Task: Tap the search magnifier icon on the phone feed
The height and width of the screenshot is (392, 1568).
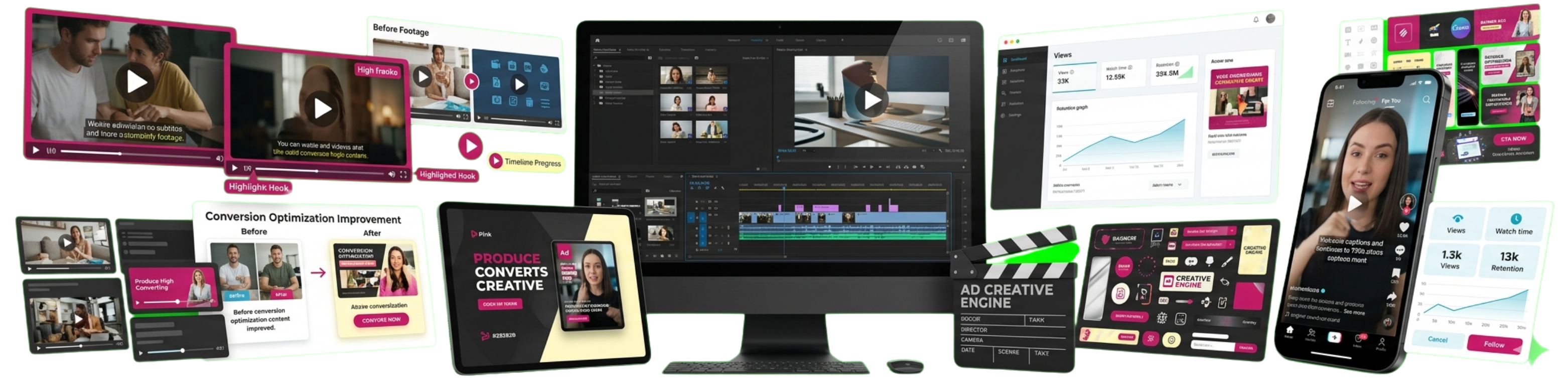Action: pos(1426,99)
